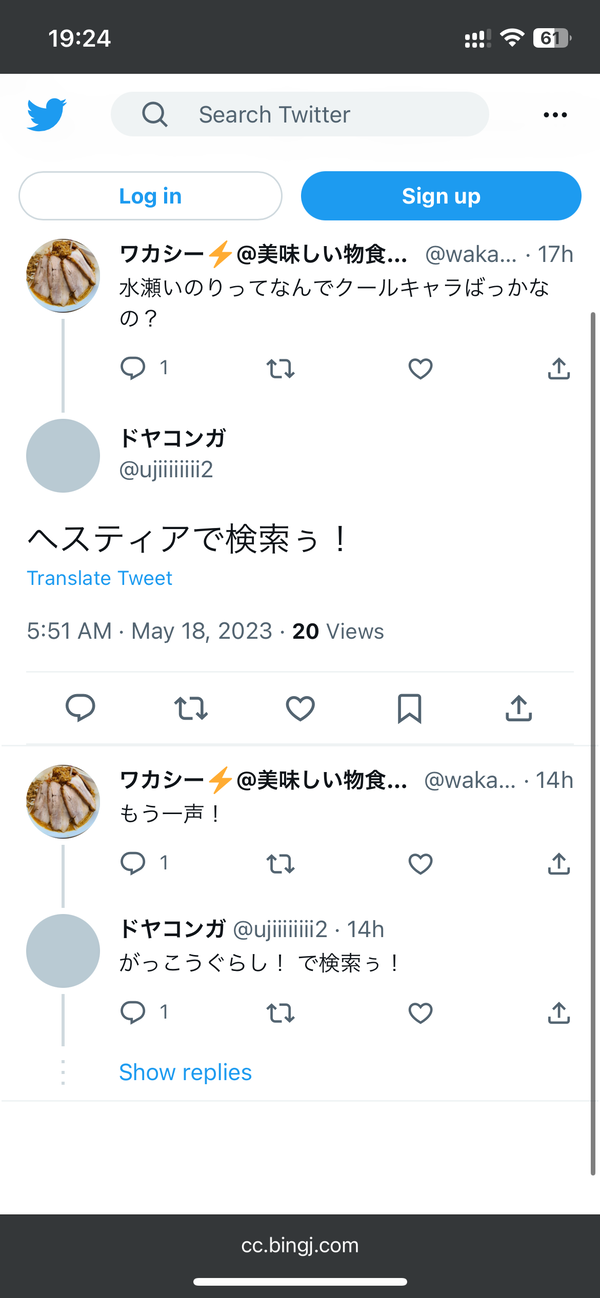Share the top tweet posted 17h ago
This screenshot has height=1298, width=600.
tap(559, 368)
